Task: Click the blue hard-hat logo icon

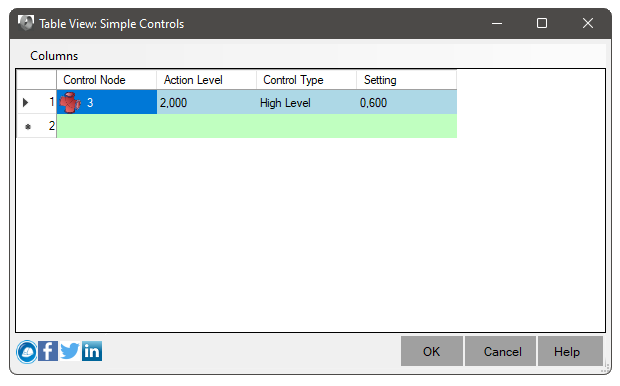Action: [x=27, y=352]
